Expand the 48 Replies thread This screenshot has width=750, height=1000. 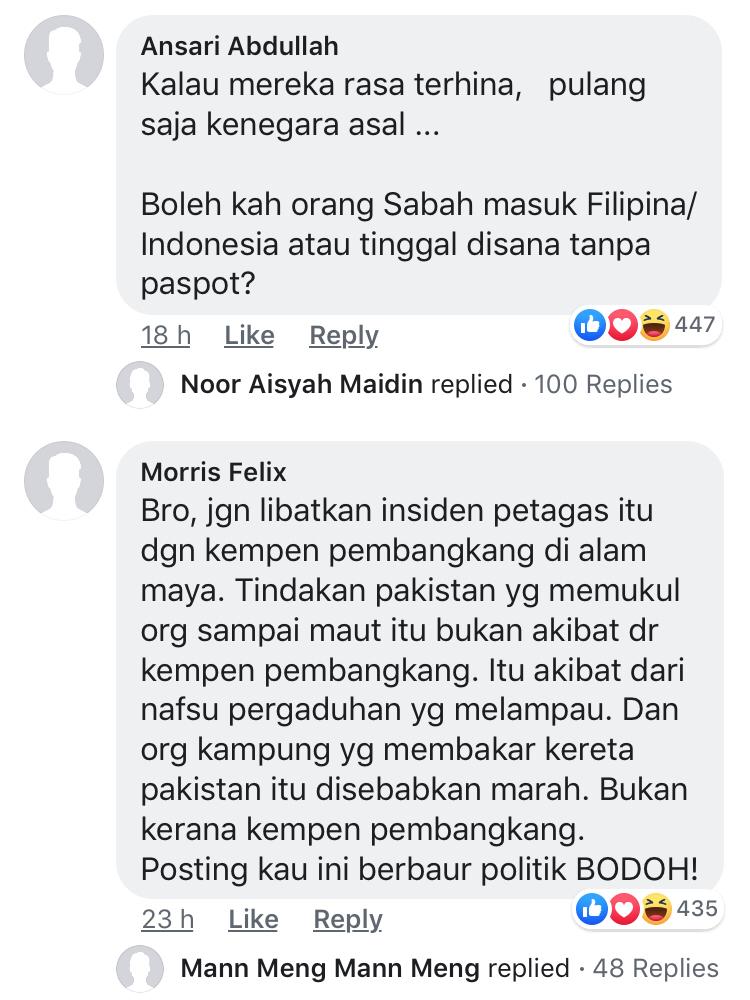coord(655,969)
